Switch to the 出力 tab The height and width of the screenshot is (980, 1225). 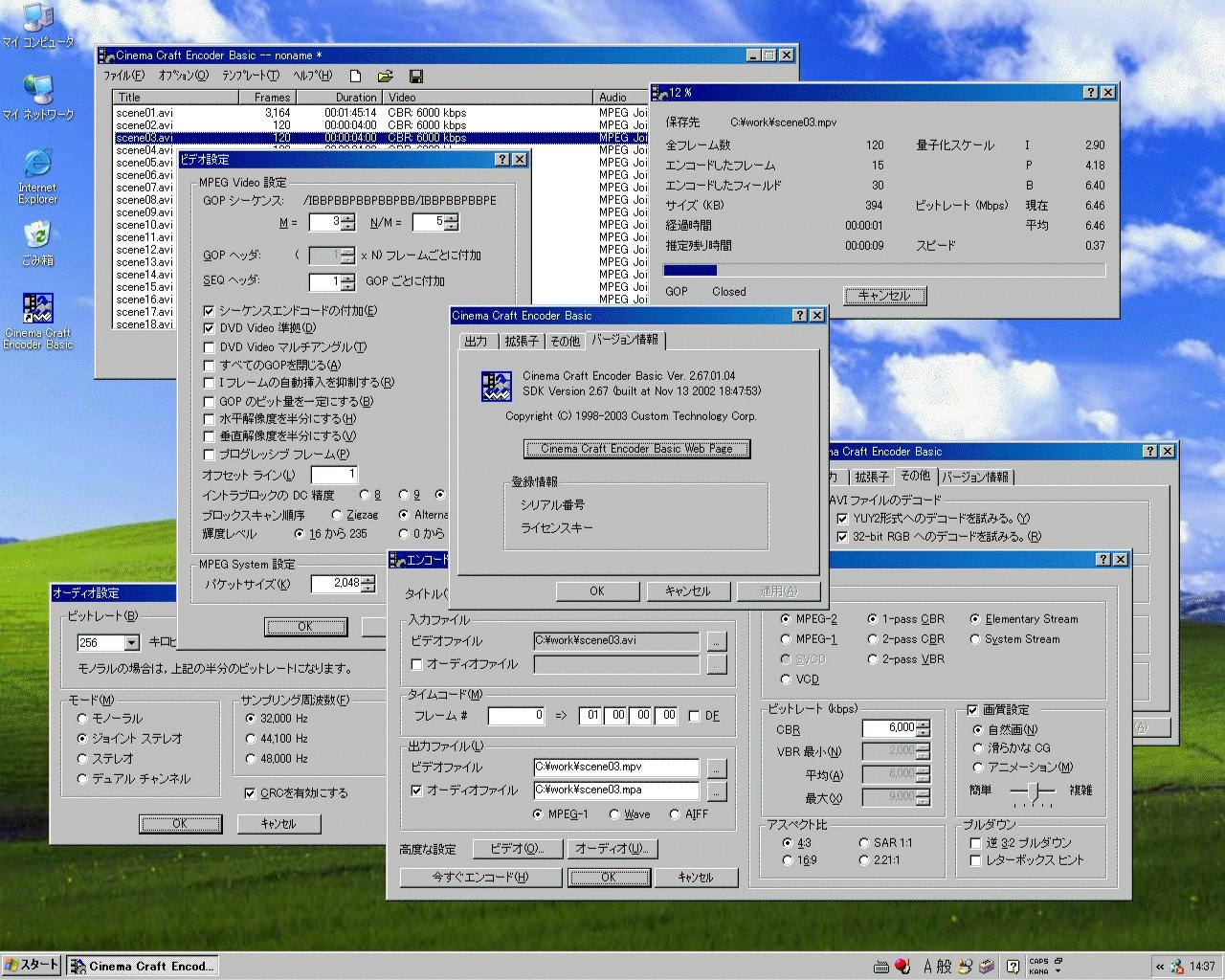pos(477,342)
